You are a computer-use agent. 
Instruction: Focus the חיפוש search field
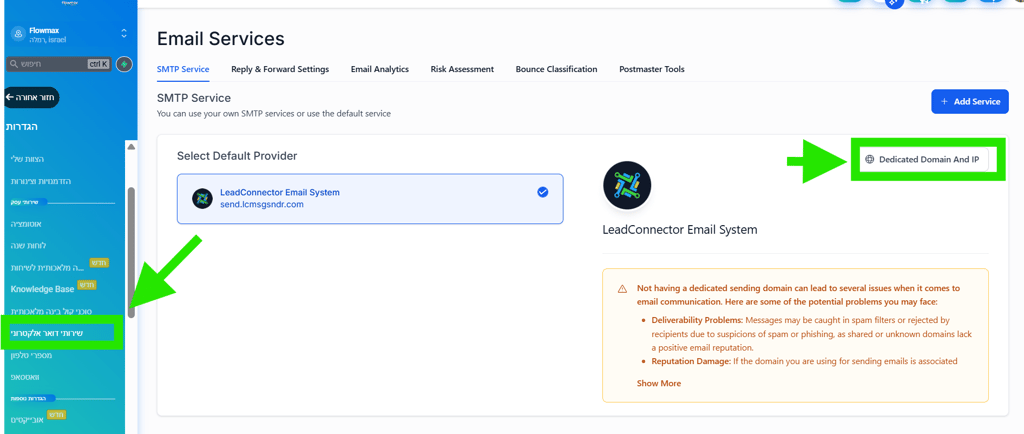click(59, 64)
